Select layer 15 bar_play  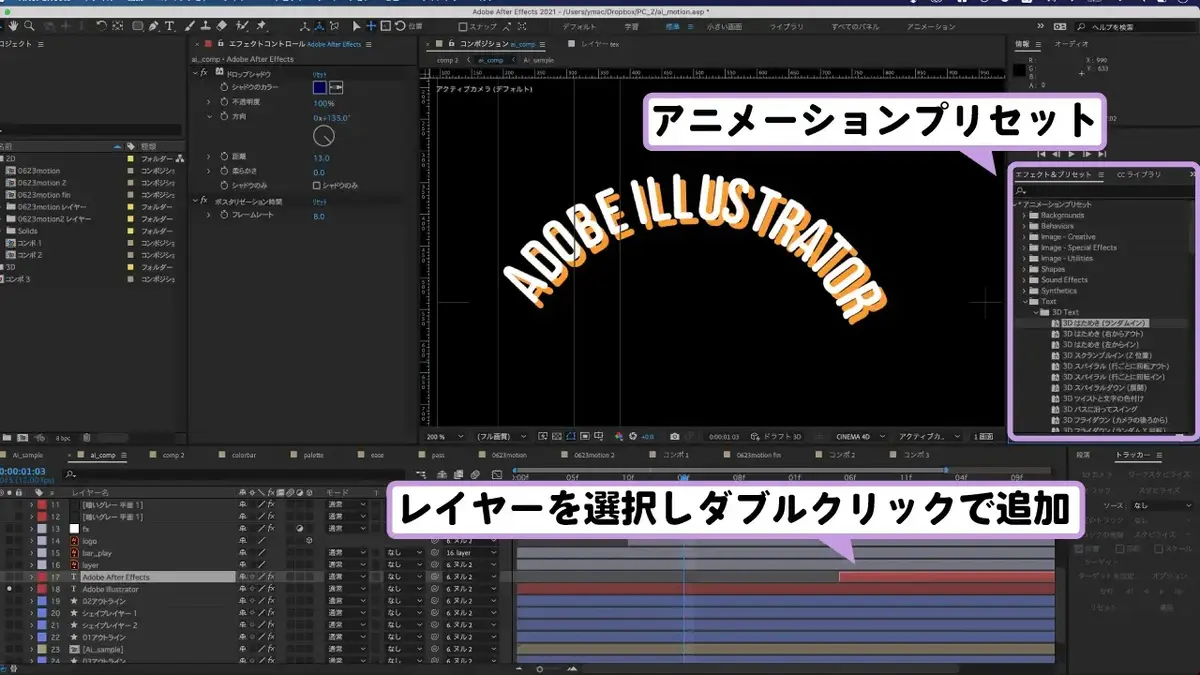pos(97,553)
